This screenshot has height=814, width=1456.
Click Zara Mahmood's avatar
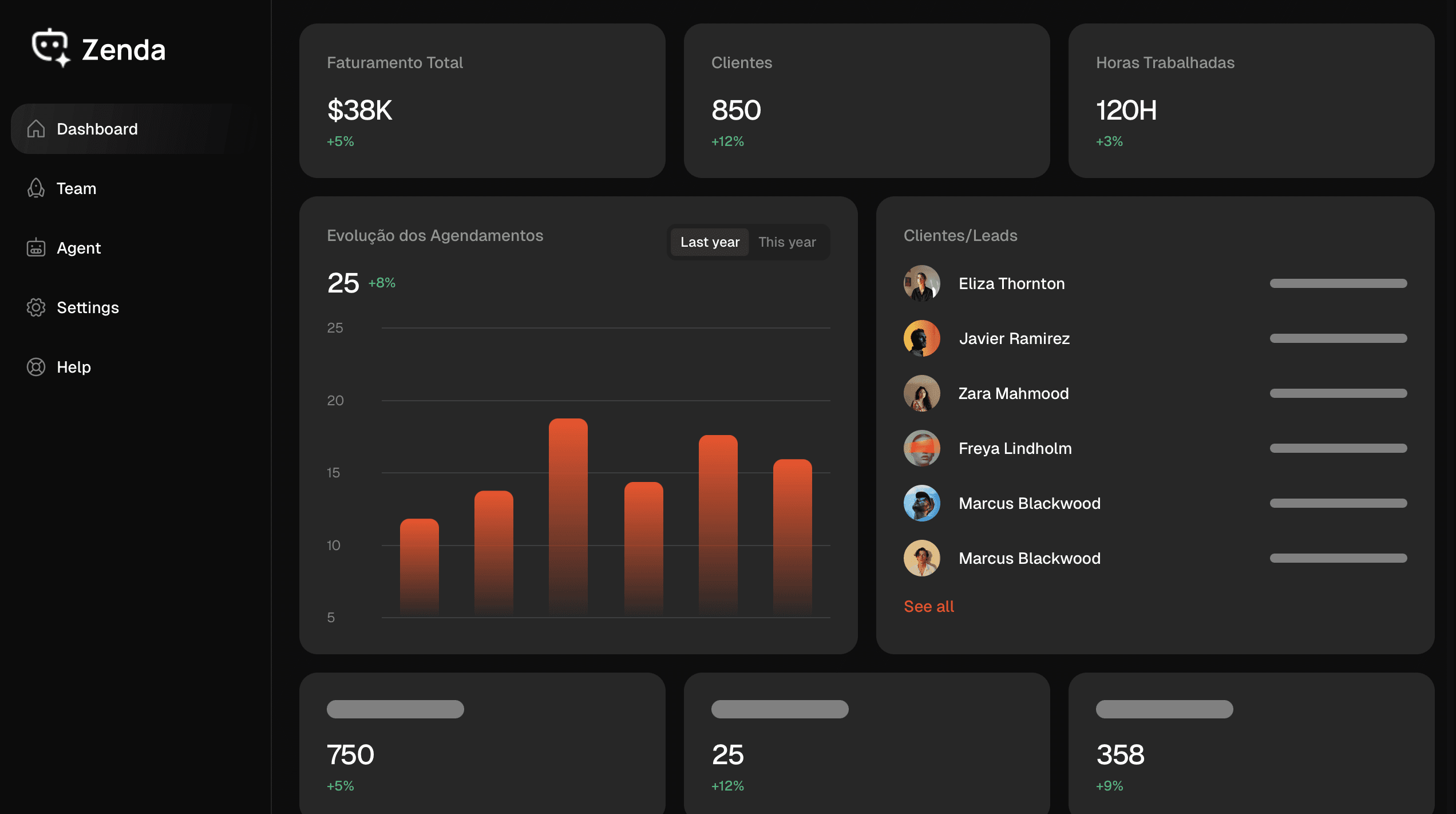point(921,393)
